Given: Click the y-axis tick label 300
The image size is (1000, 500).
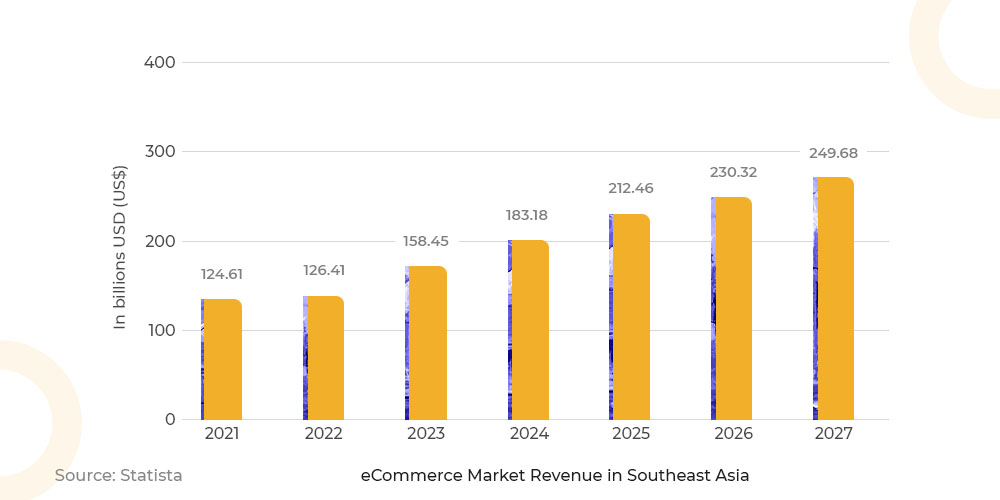Looking at the screenshot, I should click(159, 152).
